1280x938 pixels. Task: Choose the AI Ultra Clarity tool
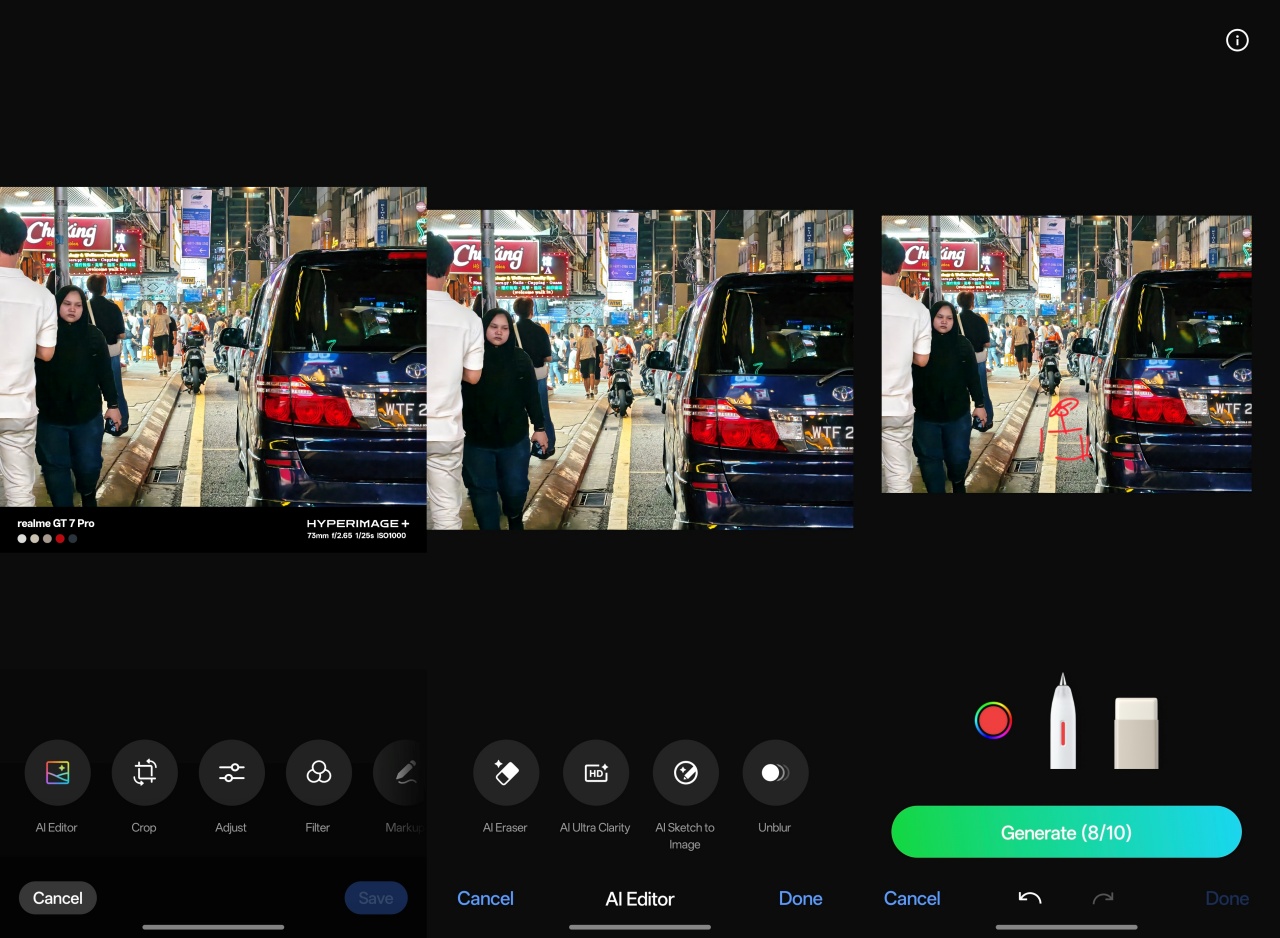[596, 773]
